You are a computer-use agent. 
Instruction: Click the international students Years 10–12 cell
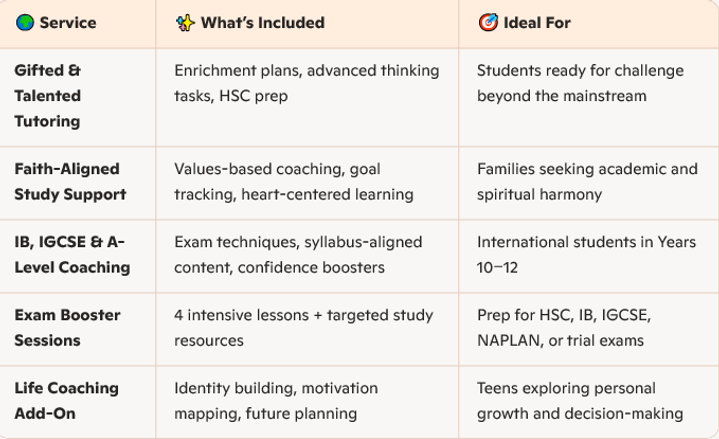[x=589, y=256]
